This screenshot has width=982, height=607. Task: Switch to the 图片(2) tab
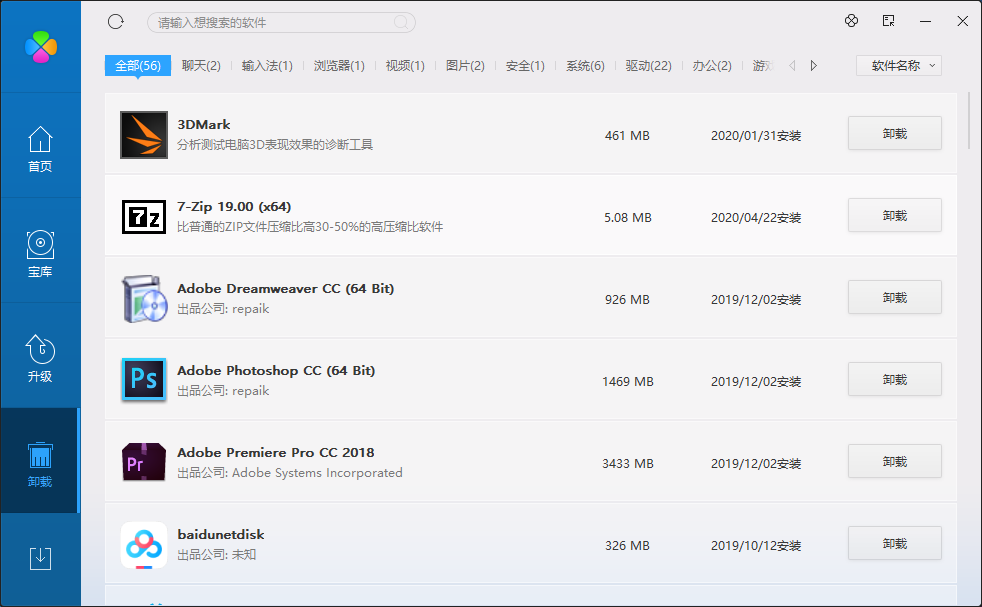pyautogui.click(x=465, y=66)
